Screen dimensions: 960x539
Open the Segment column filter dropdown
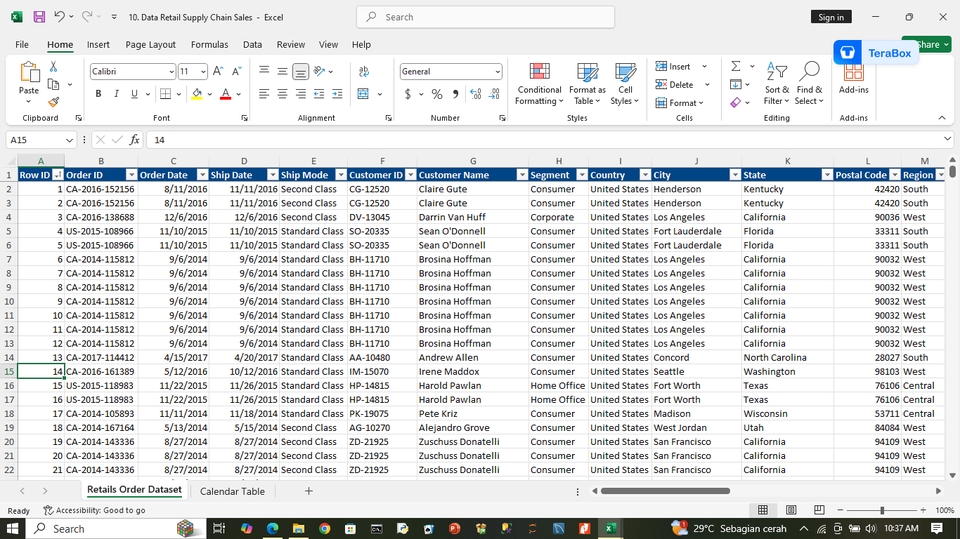coord(582,175)
